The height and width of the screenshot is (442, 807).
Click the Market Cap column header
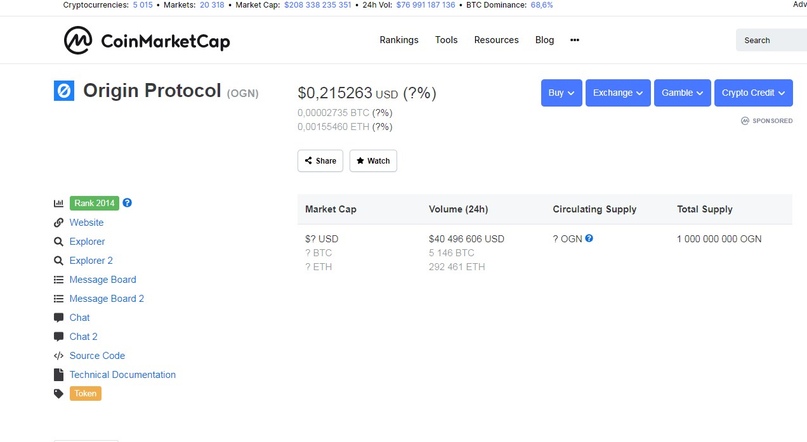coord(331,209)
